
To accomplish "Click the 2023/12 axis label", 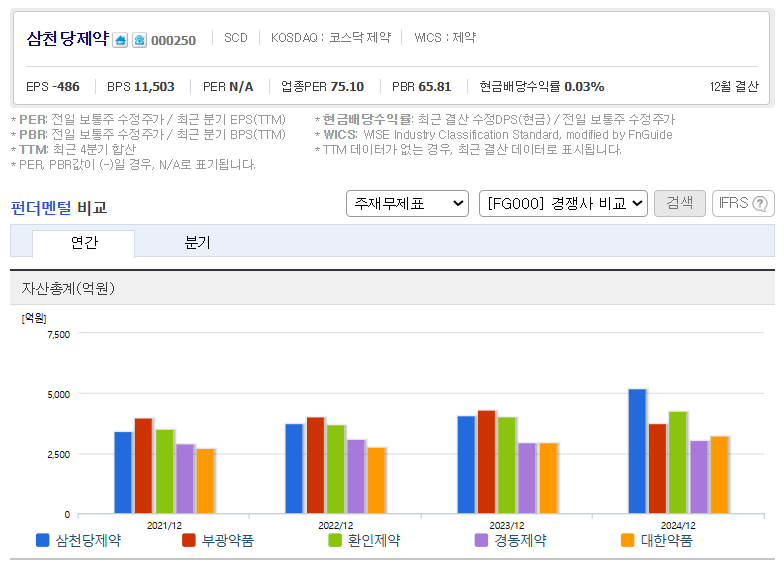I will pyautogui.click(x=506, y=526).
